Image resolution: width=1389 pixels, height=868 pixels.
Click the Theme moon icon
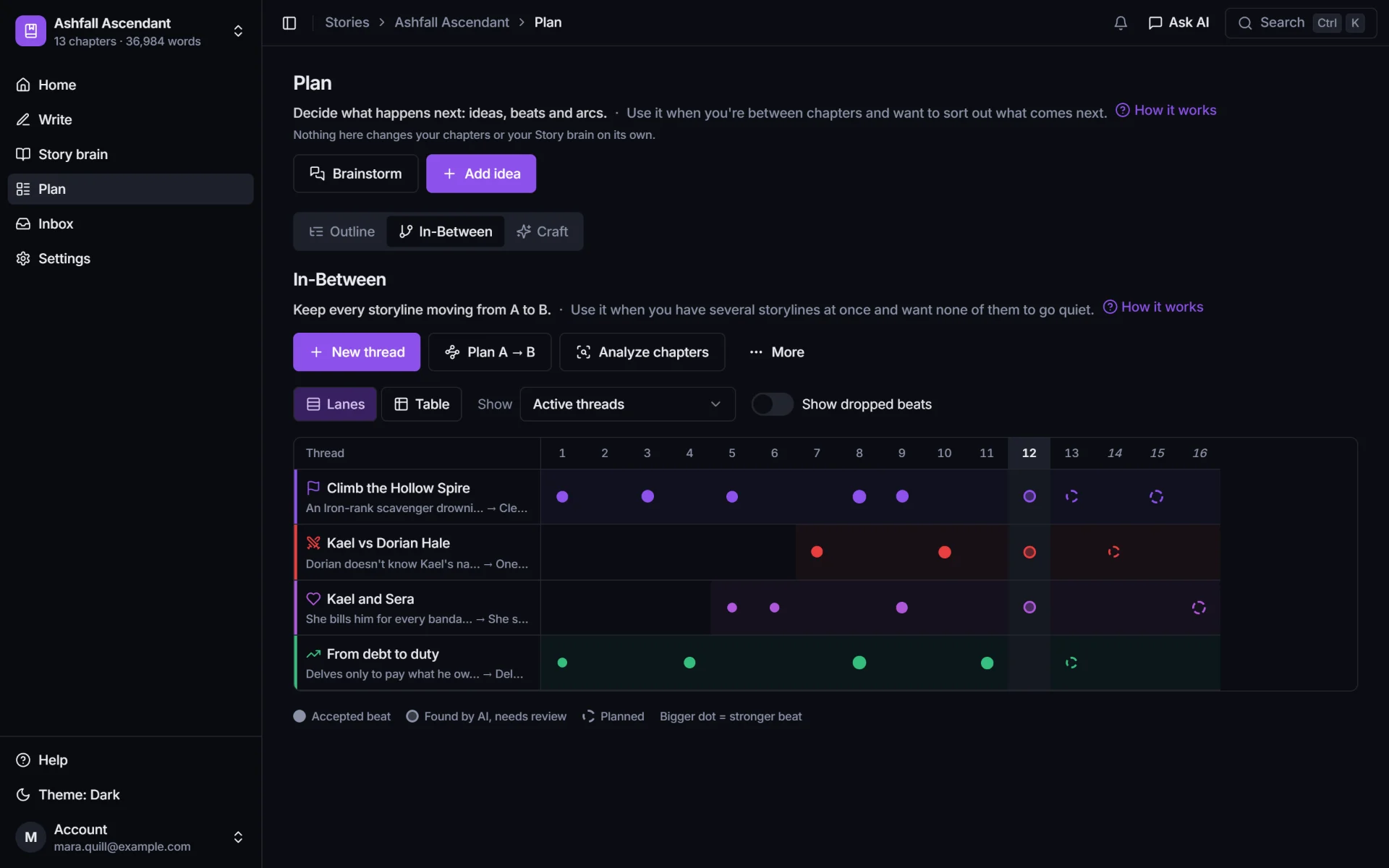(x=23, y=795)
